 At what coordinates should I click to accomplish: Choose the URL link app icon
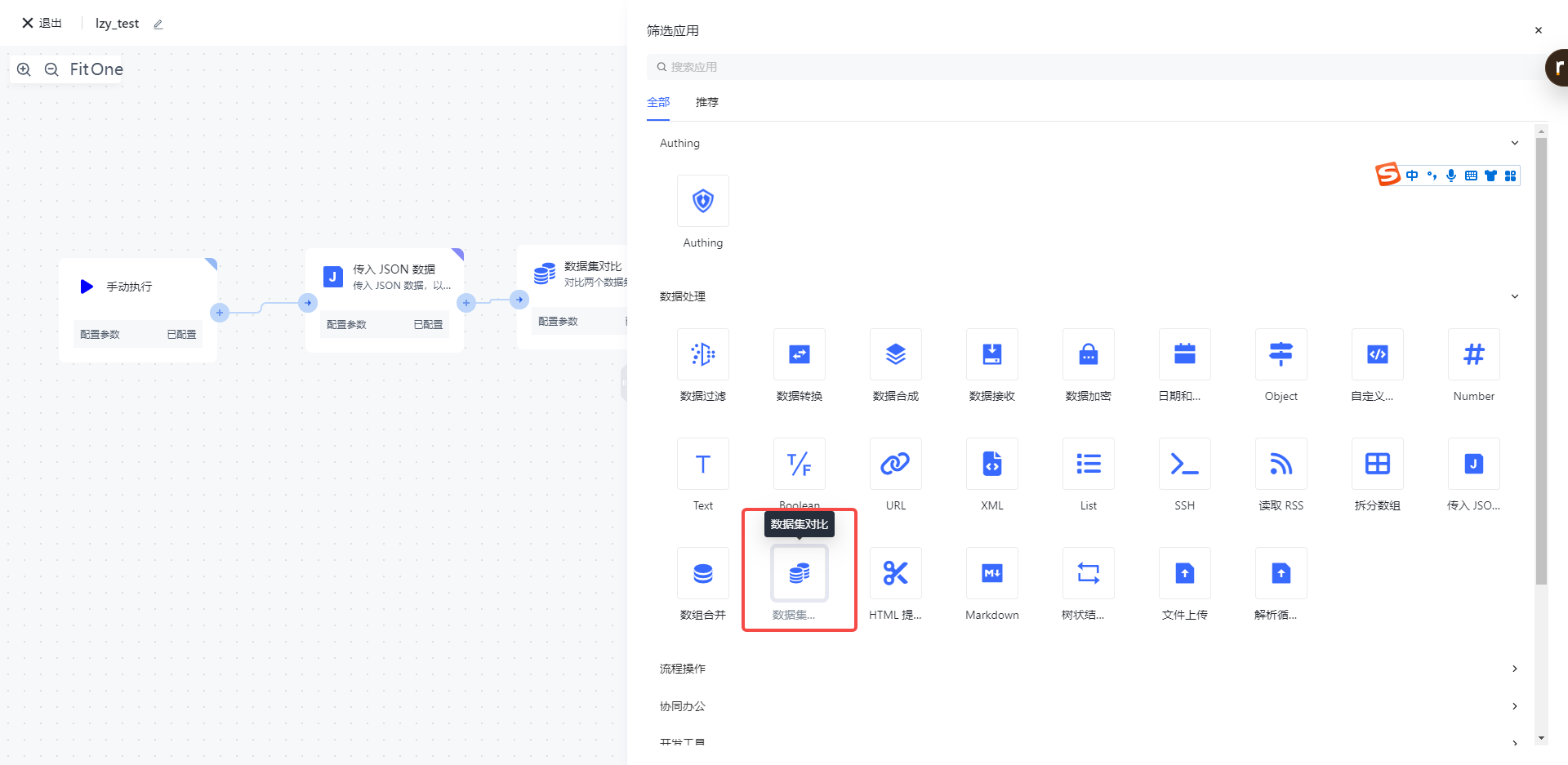pyautogui.click(x=895, y=464)
